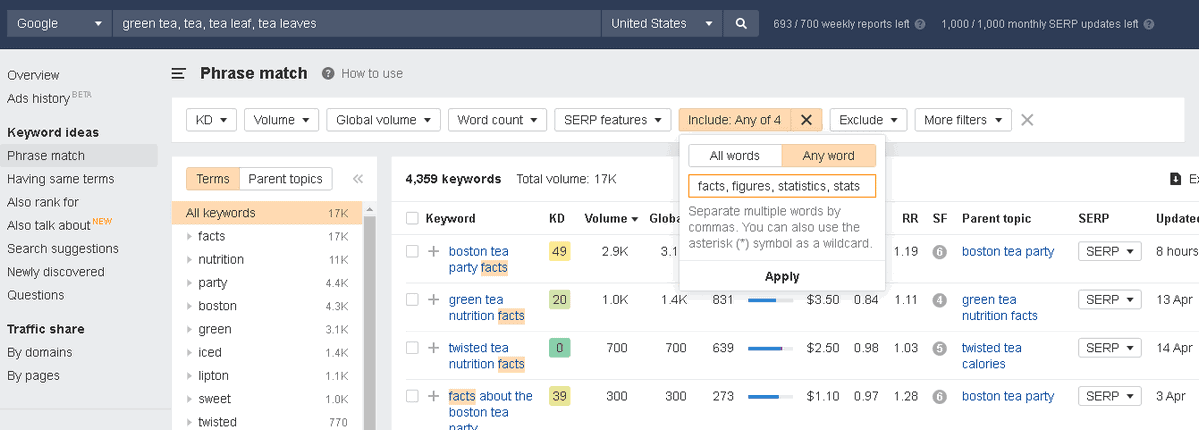
Task: Check the twisted tea nutrition facts row
Action: click(412, 348)
